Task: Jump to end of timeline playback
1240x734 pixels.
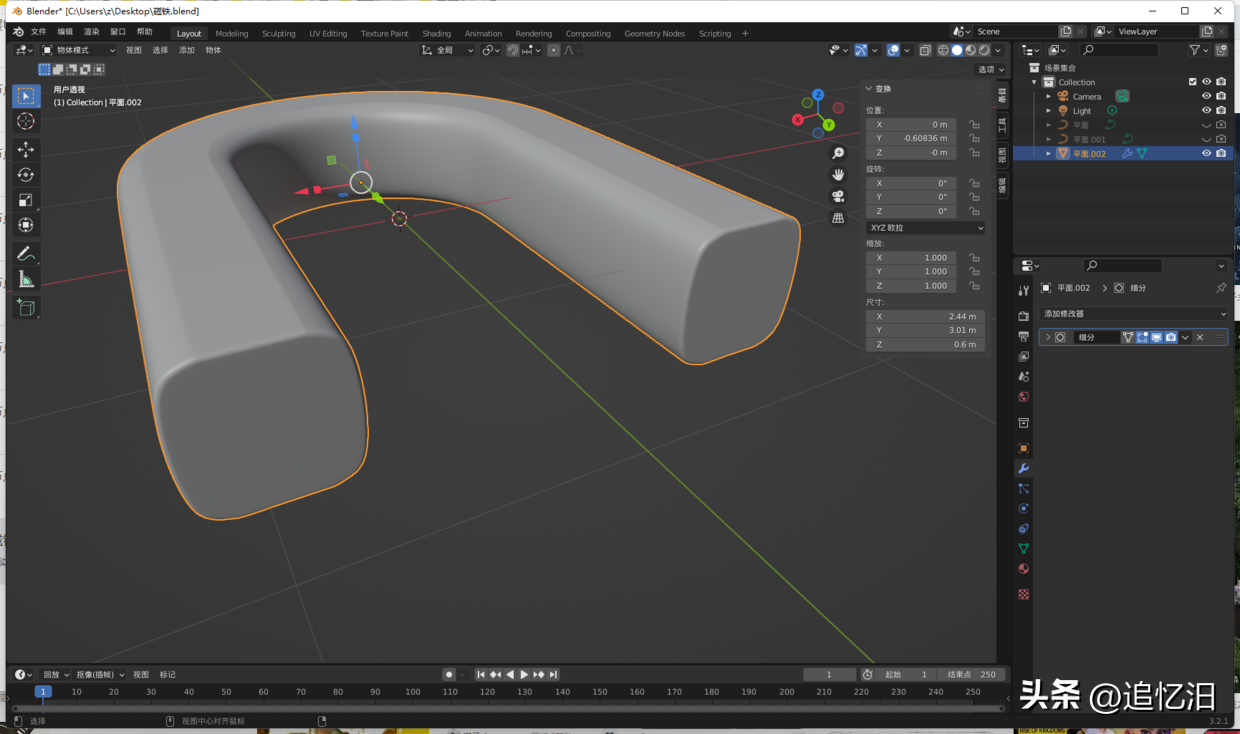Action: pyautogui.click(x=553, y=674)
